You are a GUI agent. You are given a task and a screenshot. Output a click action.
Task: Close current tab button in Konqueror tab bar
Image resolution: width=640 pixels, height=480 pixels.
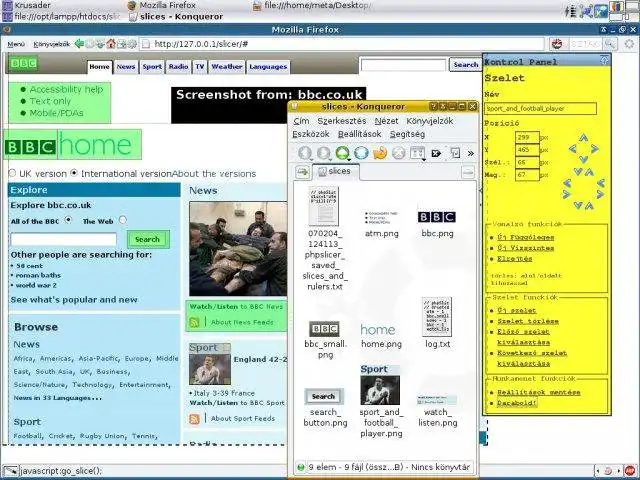(x=468, y=172)
